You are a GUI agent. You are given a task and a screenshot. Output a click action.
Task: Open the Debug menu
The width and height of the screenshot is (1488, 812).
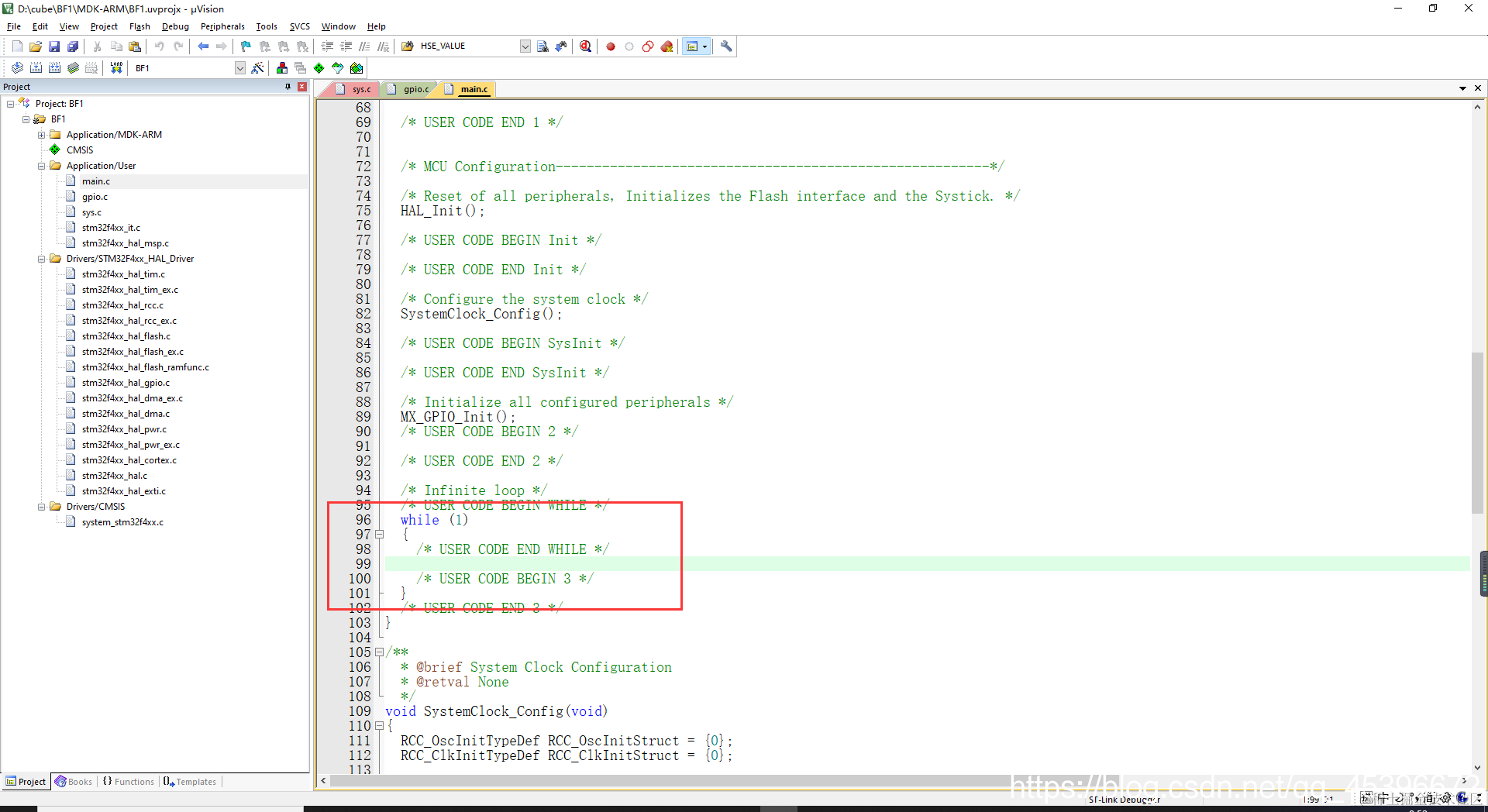175,26
